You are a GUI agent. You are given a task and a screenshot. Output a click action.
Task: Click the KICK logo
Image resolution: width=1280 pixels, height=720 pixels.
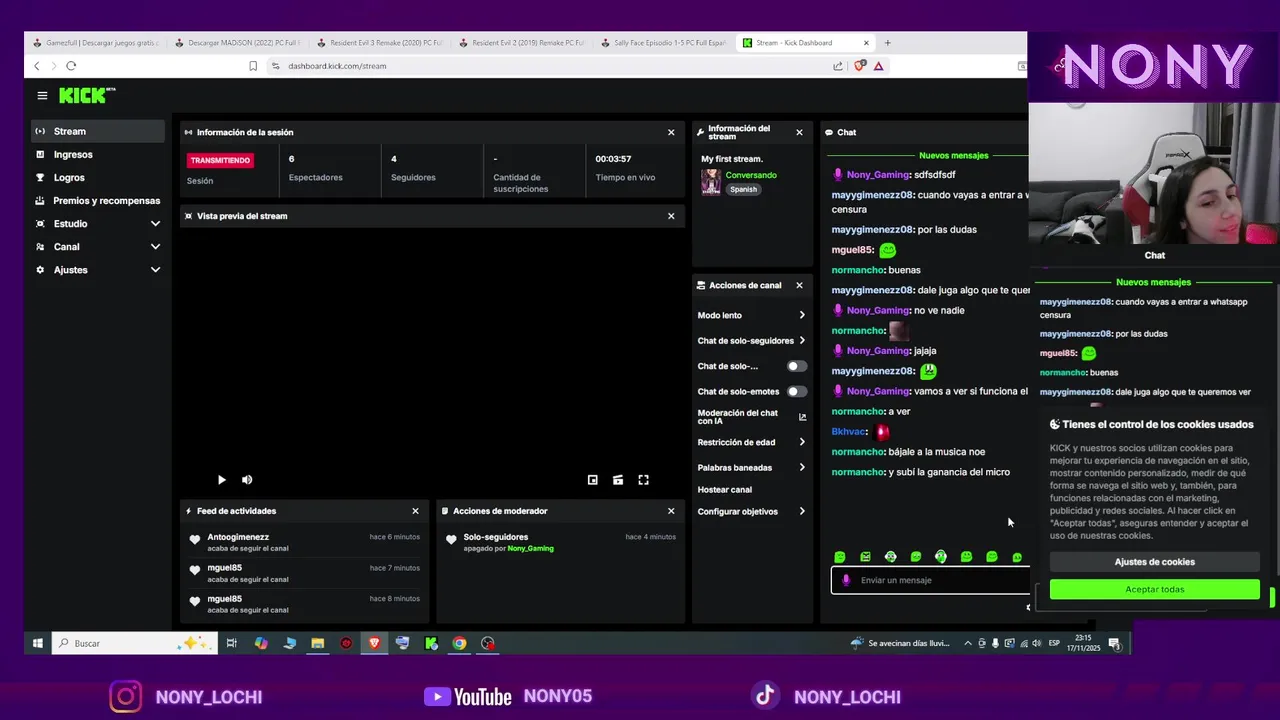(x=87, y=95)
